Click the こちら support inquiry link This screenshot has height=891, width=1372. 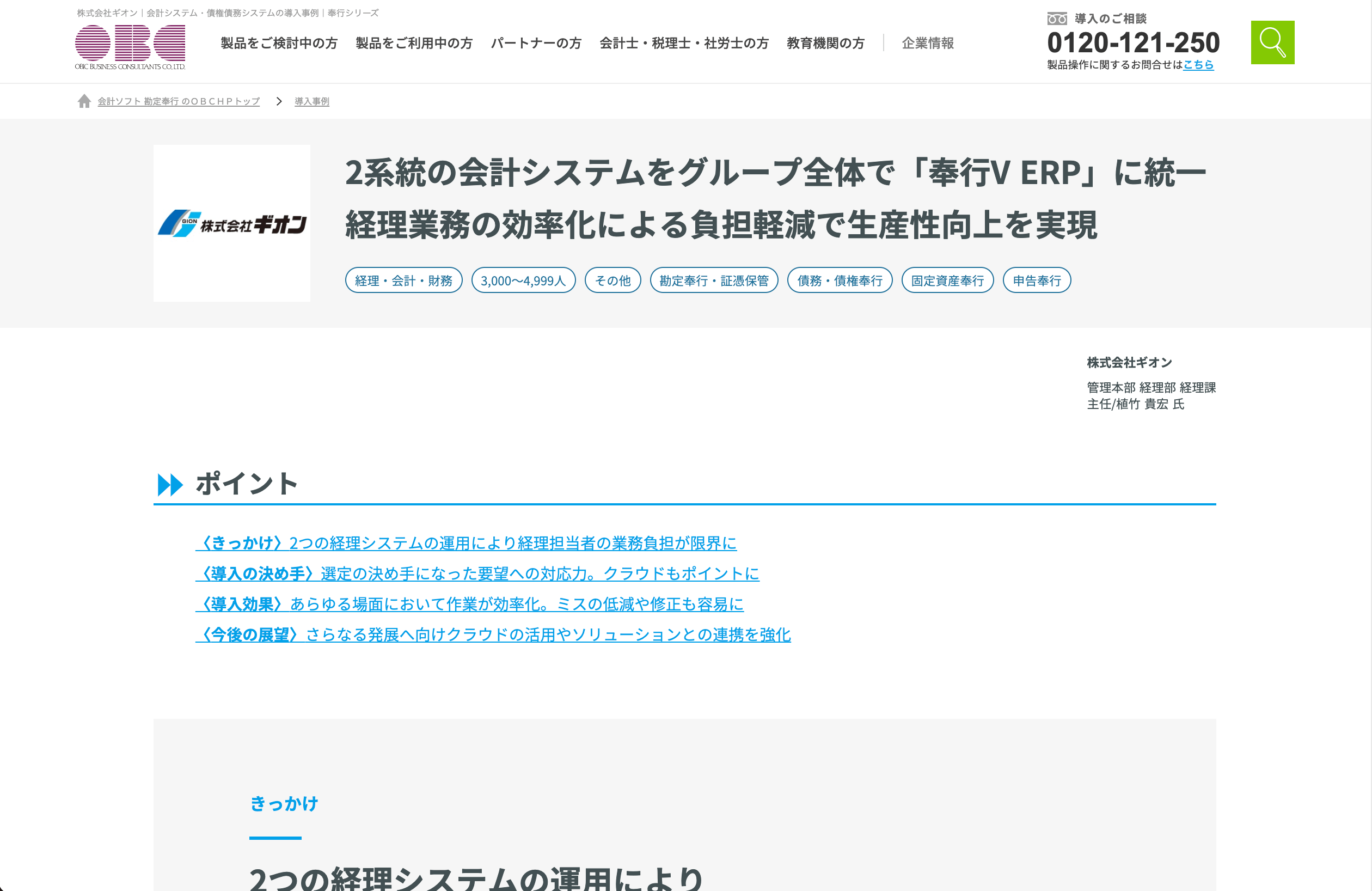coord(1198,65)
